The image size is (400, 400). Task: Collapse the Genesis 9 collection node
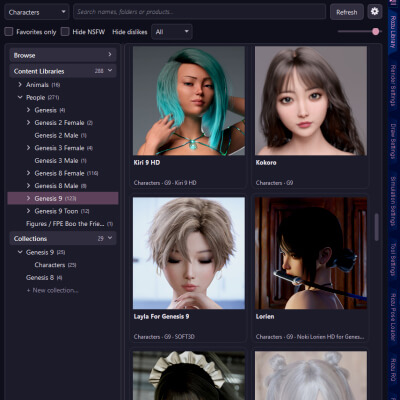coord(20,252)
